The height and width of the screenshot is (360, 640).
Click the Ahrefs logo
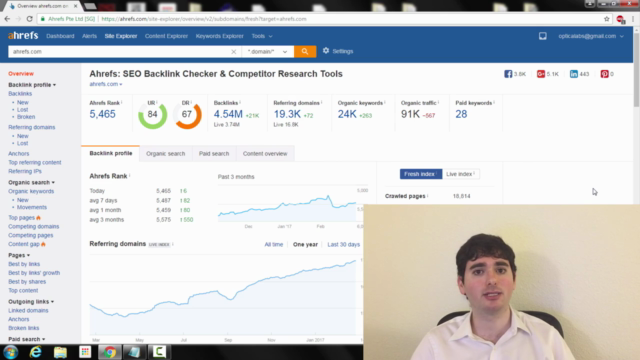(23, 36)
